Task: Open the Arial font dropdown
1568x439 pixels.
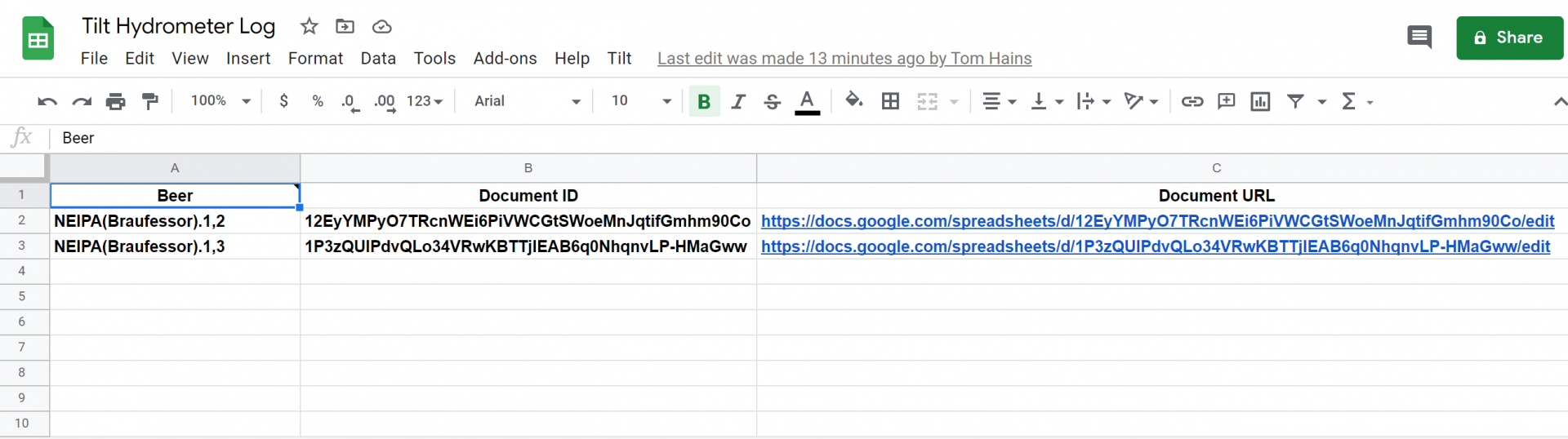Action: pos(528,101)
